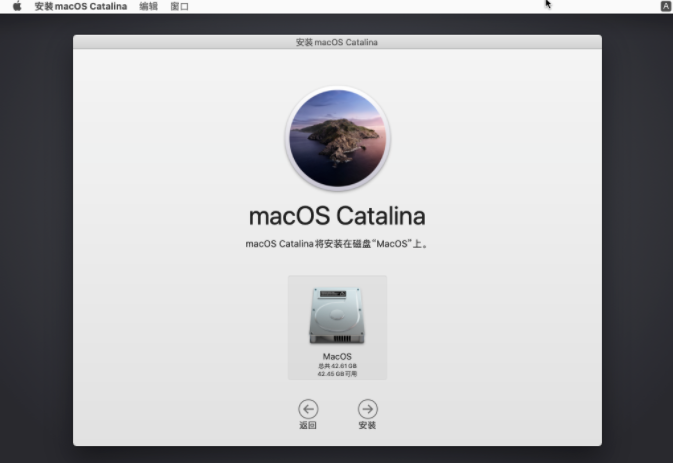Image resolution: width=673 pixels, height=463 pixels.
Task: Click the 安装 label
Action: point(367,425)
